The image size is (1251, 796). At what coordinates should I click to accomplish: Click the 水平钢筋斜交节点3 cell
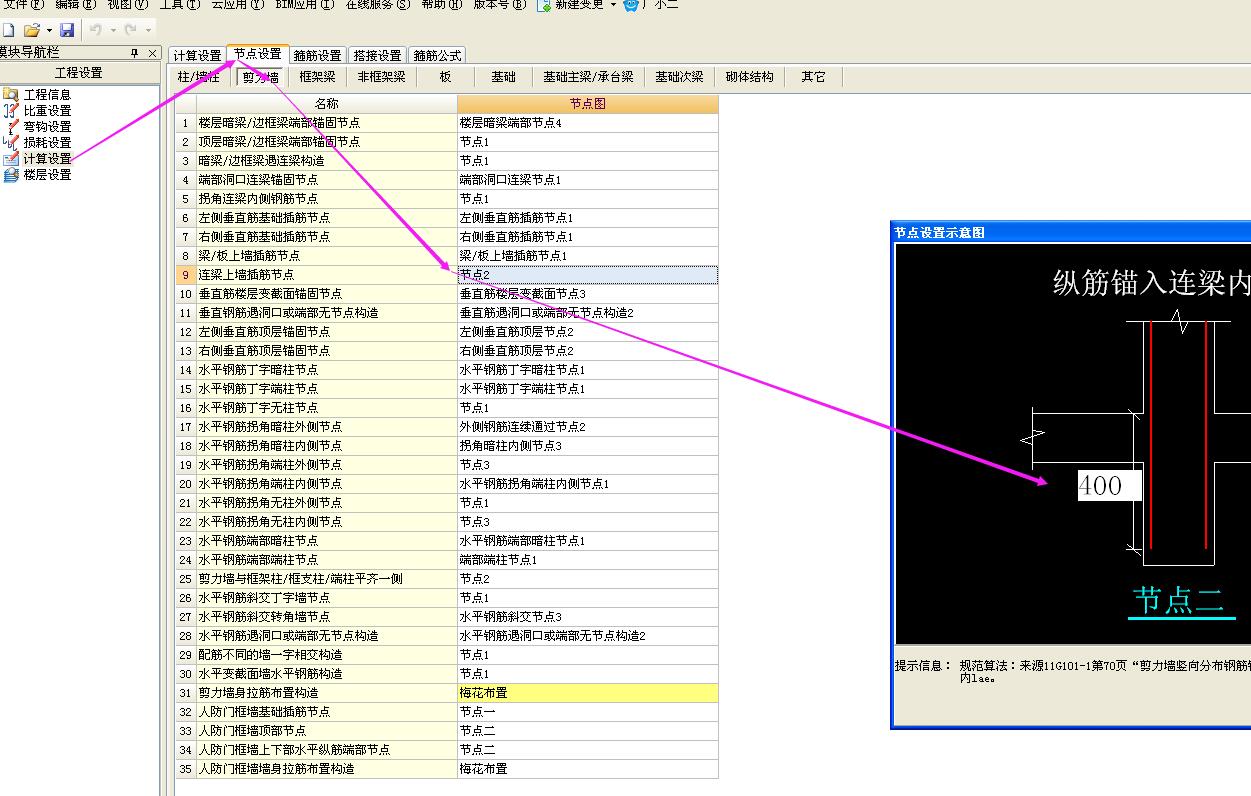(x=588, y=617)
